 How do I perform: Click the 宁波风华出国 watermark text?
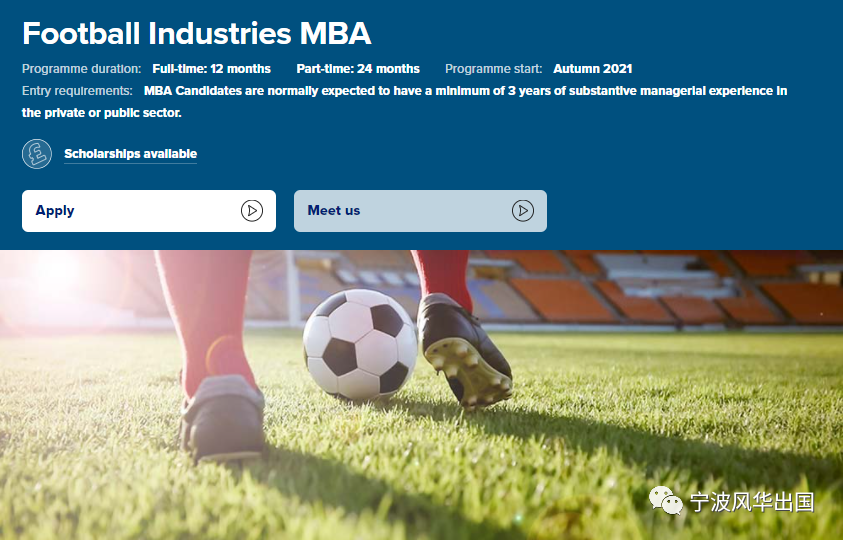752,502
